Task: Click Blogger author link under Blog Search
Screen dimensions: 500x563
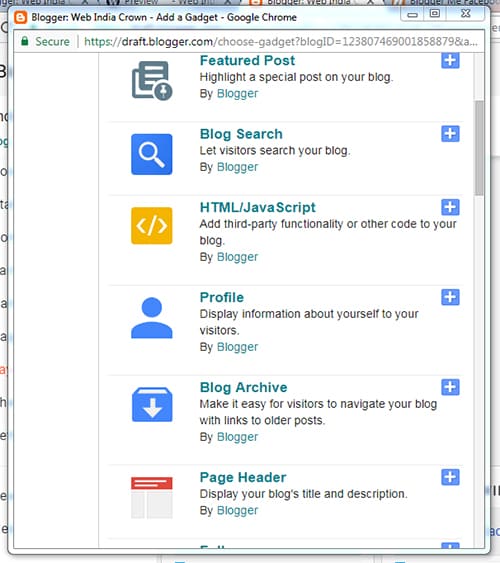Action: pyautogui.click(x=237, y=167)
